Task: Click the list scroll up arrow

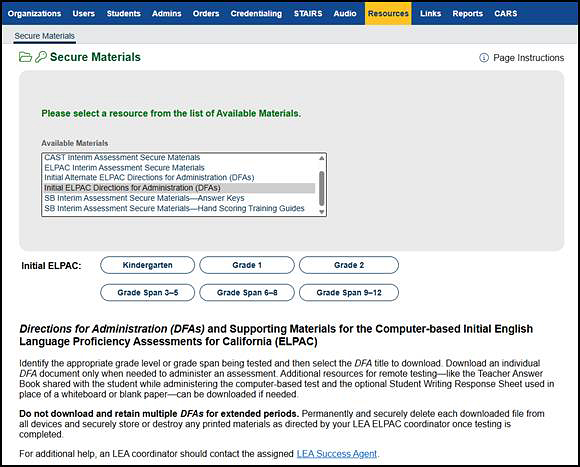Action: [x=321, y=158]
